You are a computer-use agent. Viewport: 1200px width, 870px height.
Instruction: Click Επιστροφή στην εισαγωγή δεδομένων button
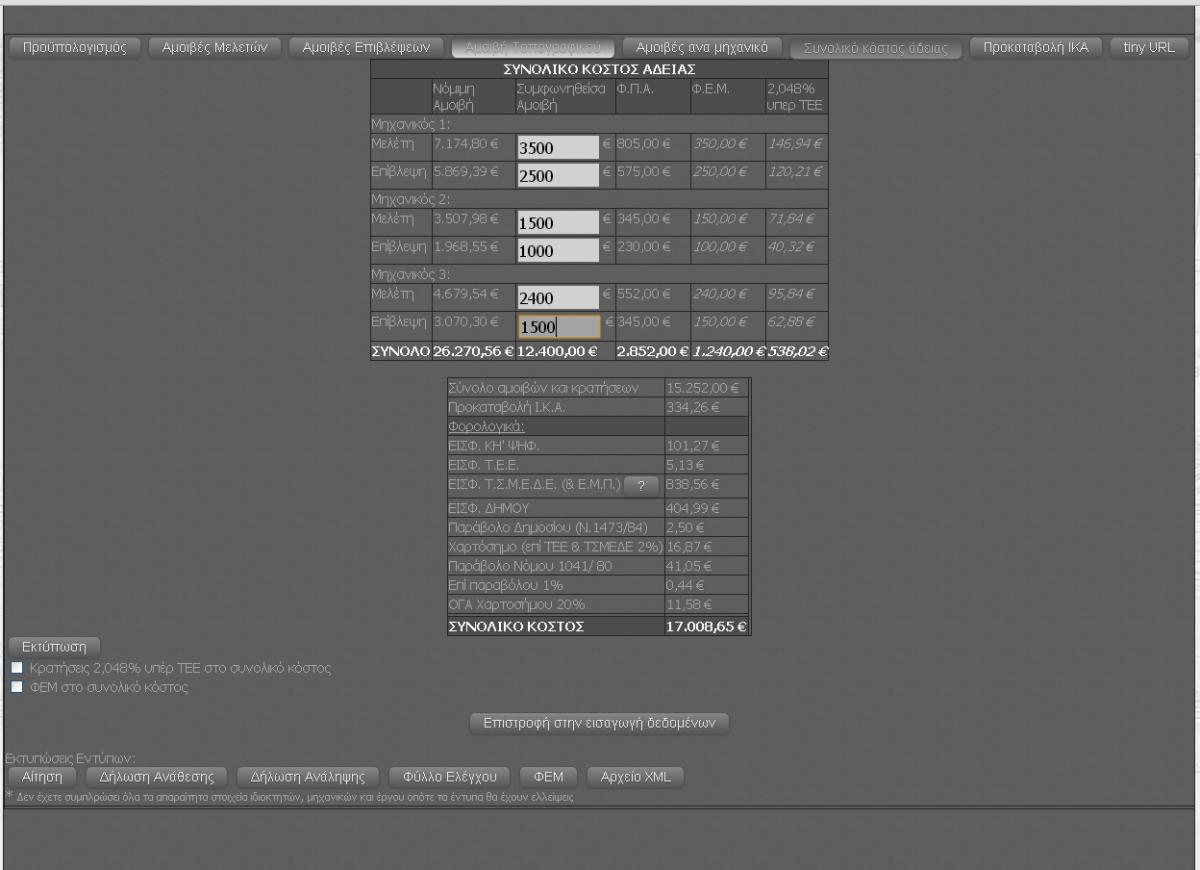[599, 723]
